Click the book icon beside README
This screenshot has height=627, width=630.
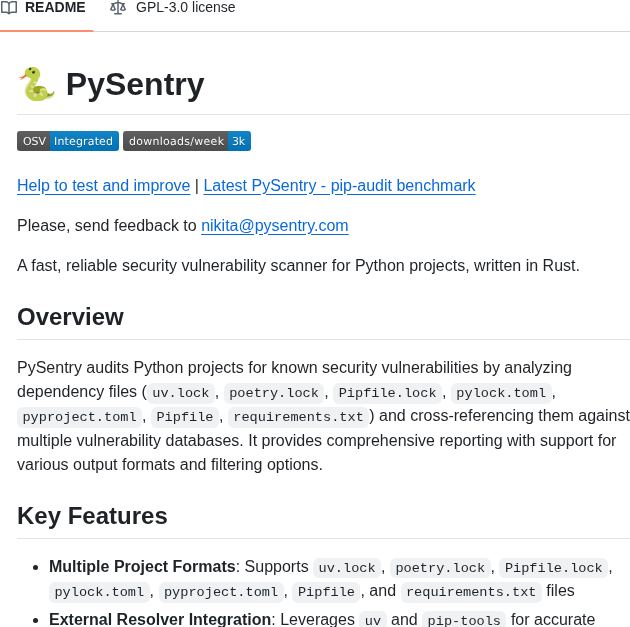9,8
